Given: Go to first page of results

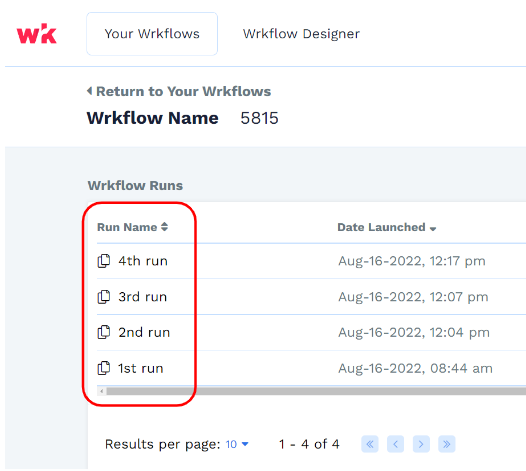Looking at the screenshot, I should click(x=370, y=444).
